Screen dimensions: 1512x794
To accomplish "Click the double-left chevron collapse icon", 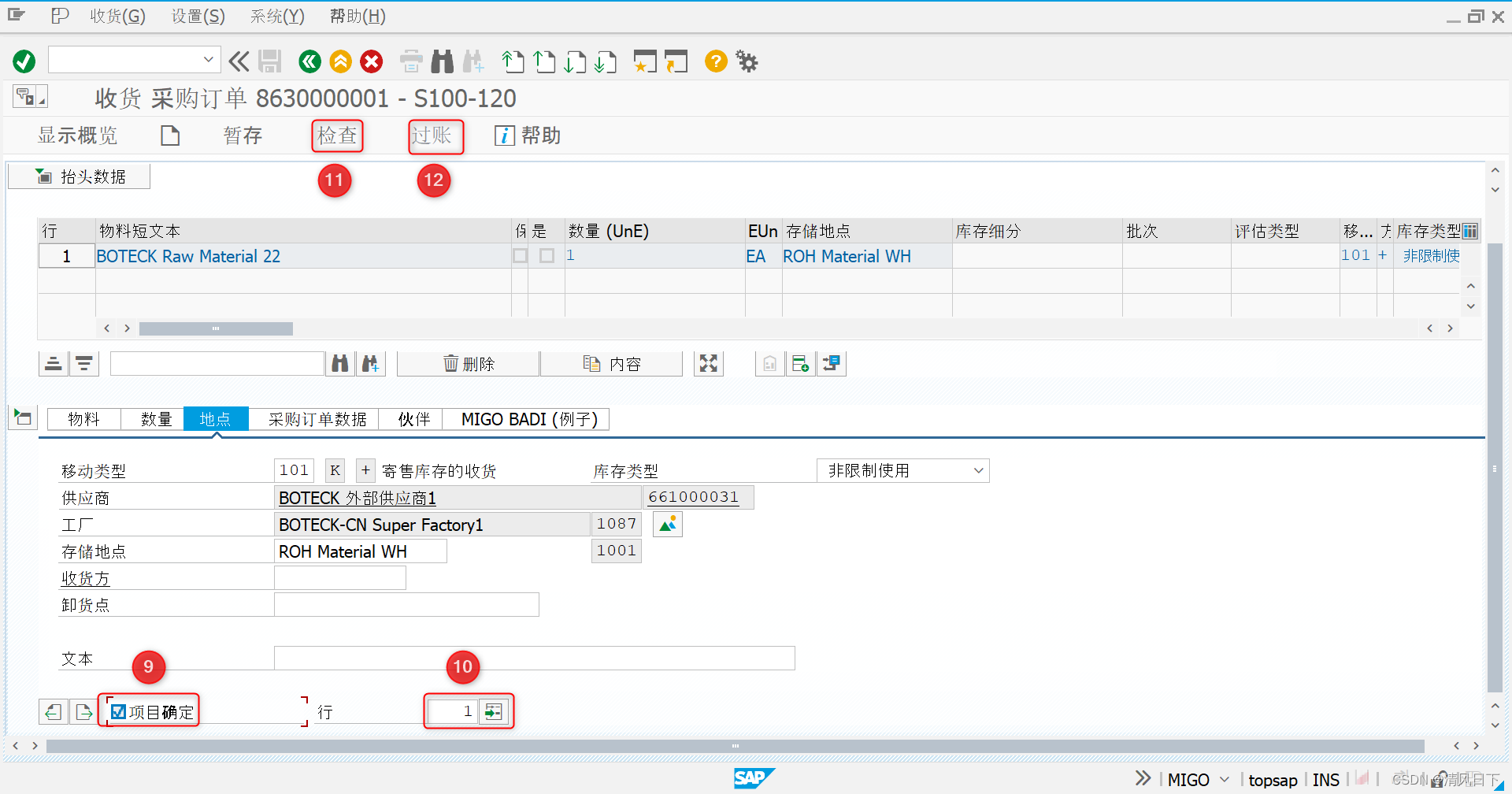I will click(x=239, y=61).
